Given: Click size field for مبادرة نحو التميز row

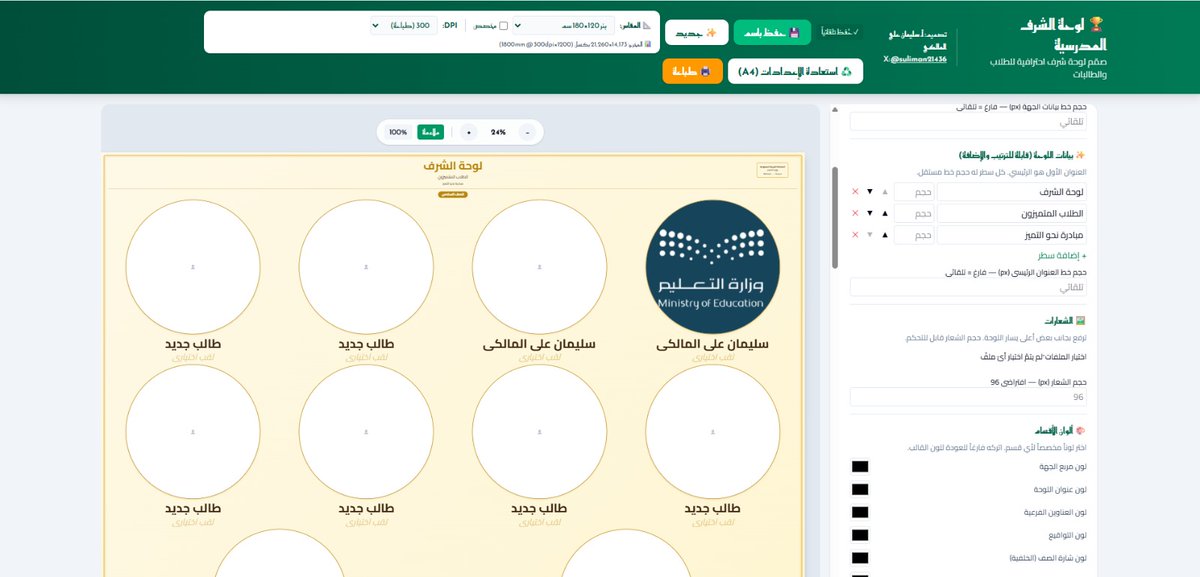Looking at the screenshot, I should pos(914,235).
